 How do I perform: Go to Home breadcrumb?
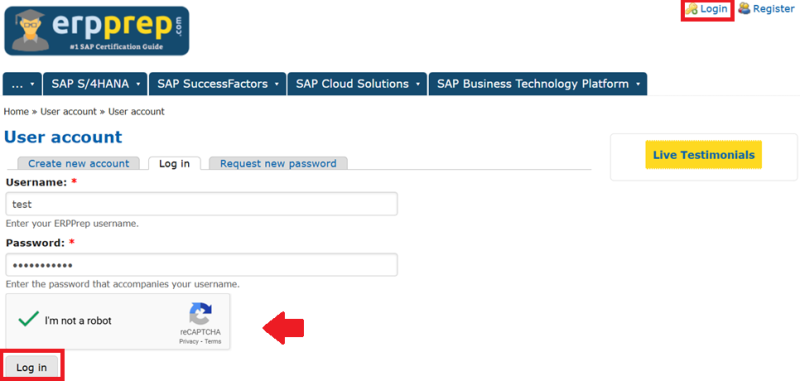(x=16, y=111)
